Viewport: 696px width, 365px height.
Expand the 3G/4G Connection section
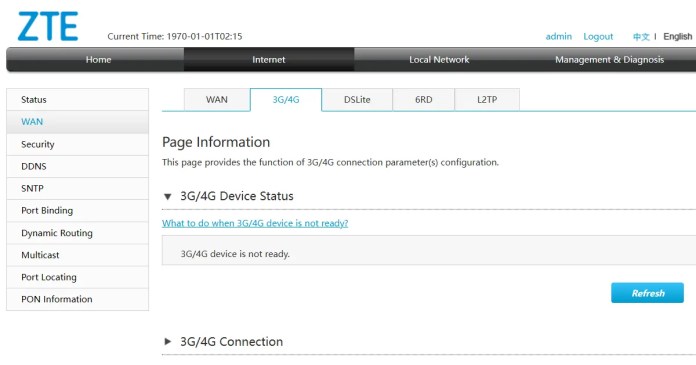(x=167, y=341)
